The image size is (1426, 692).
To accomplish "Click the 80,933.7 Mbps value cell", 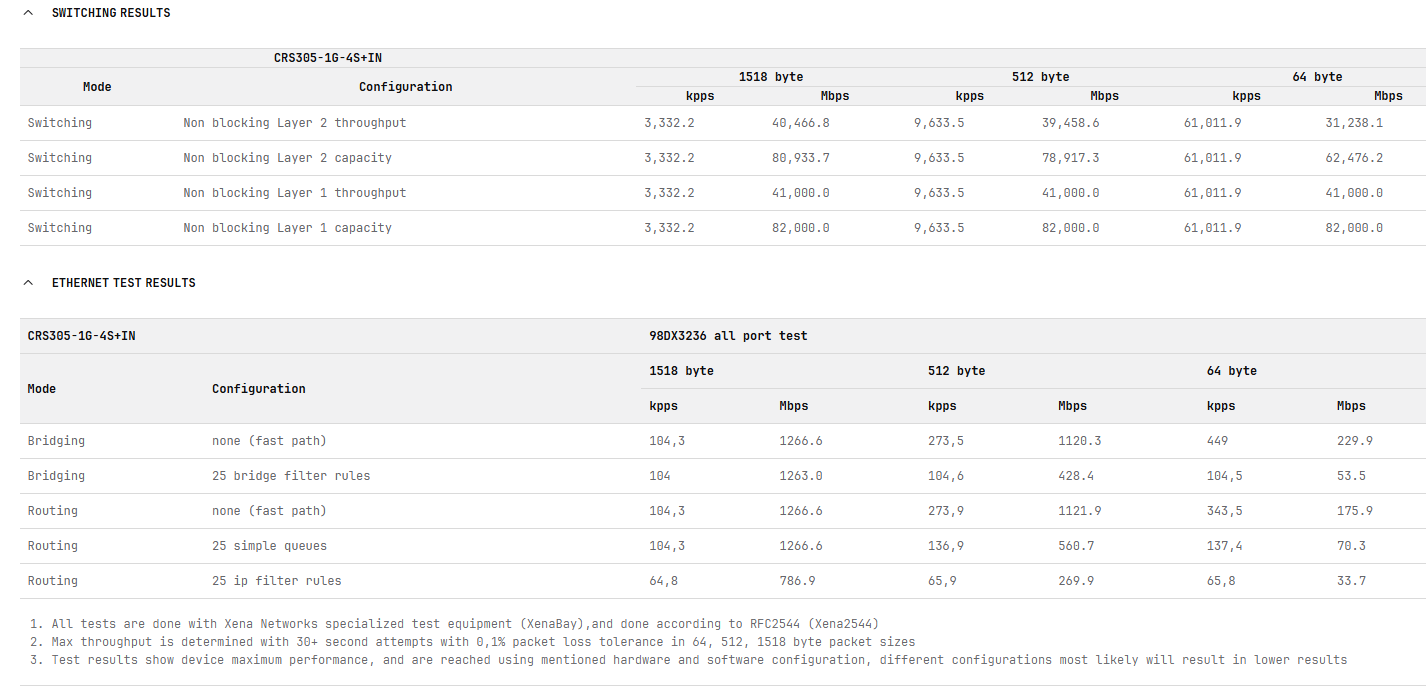I will click(800, 158).
